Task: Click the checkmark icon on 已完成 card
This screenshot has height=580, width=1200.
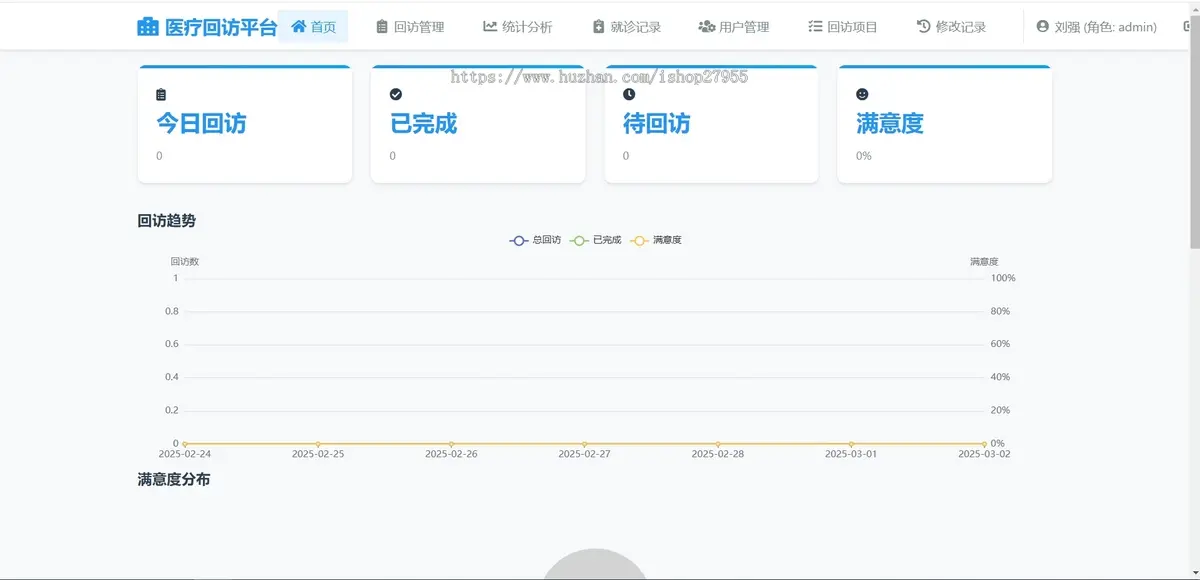Action: (x=395, y=94)
